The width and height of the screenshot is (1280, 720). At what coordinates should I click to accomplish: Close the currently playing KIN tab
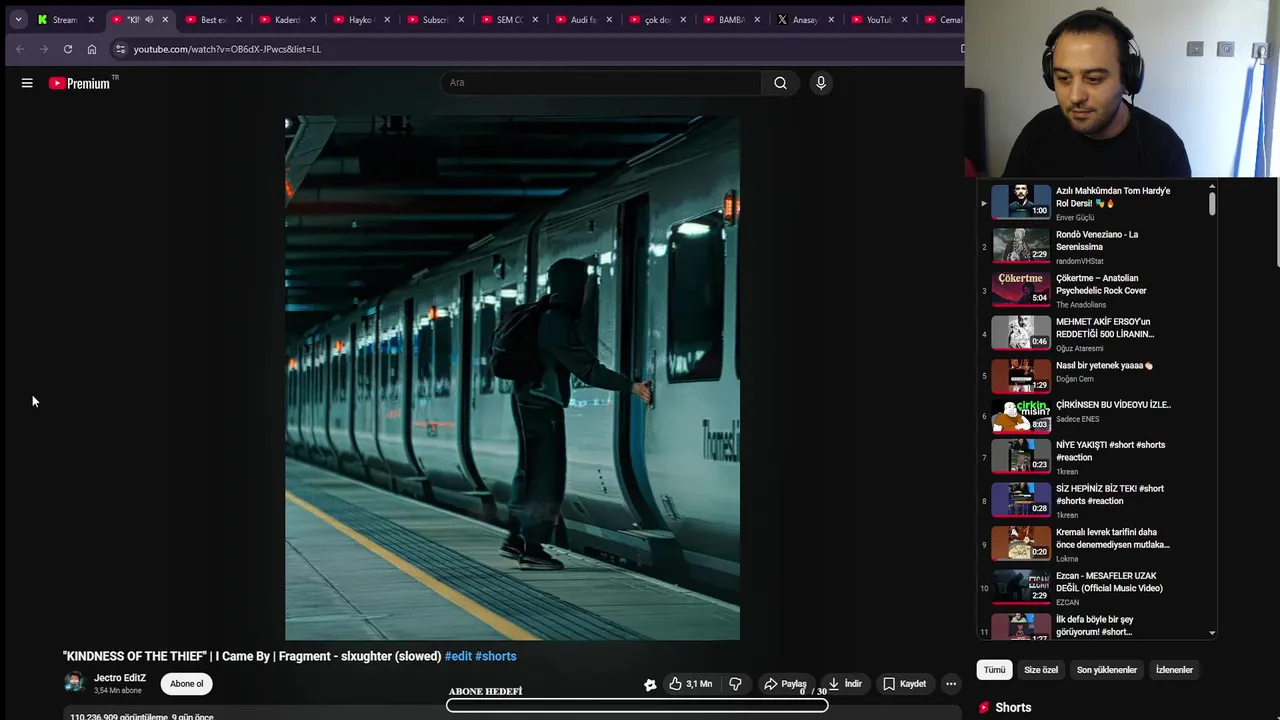(x=165, y=20)
